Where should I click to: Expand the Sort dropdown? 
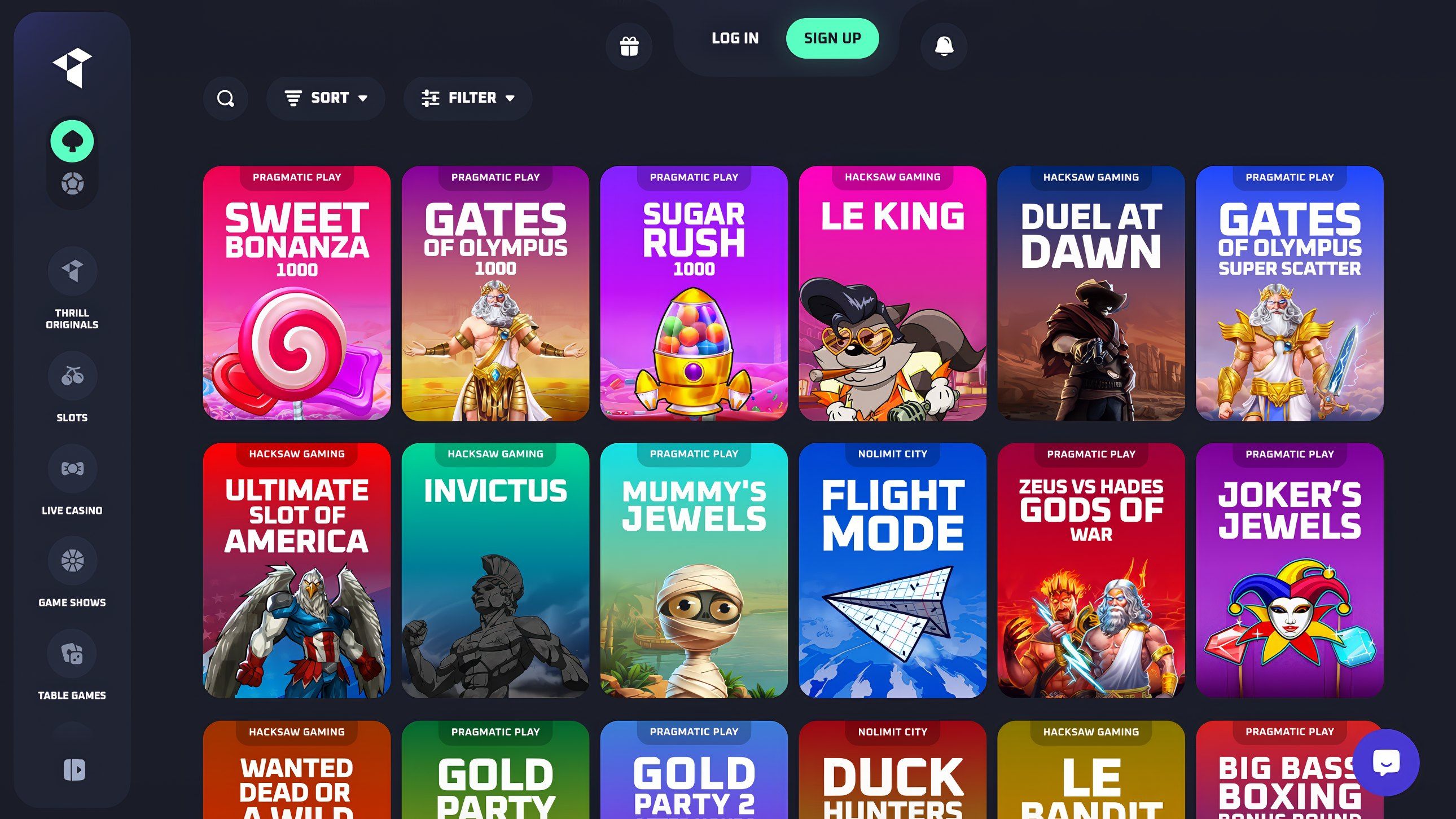tap(326, 98)
